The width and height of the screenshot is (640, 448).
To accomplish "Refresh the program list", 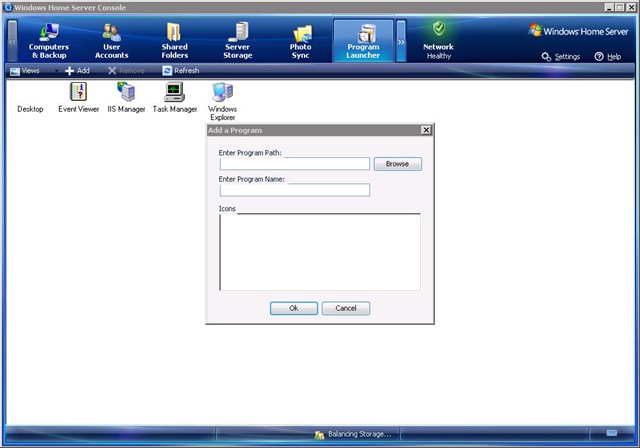I will click(180, 71).
